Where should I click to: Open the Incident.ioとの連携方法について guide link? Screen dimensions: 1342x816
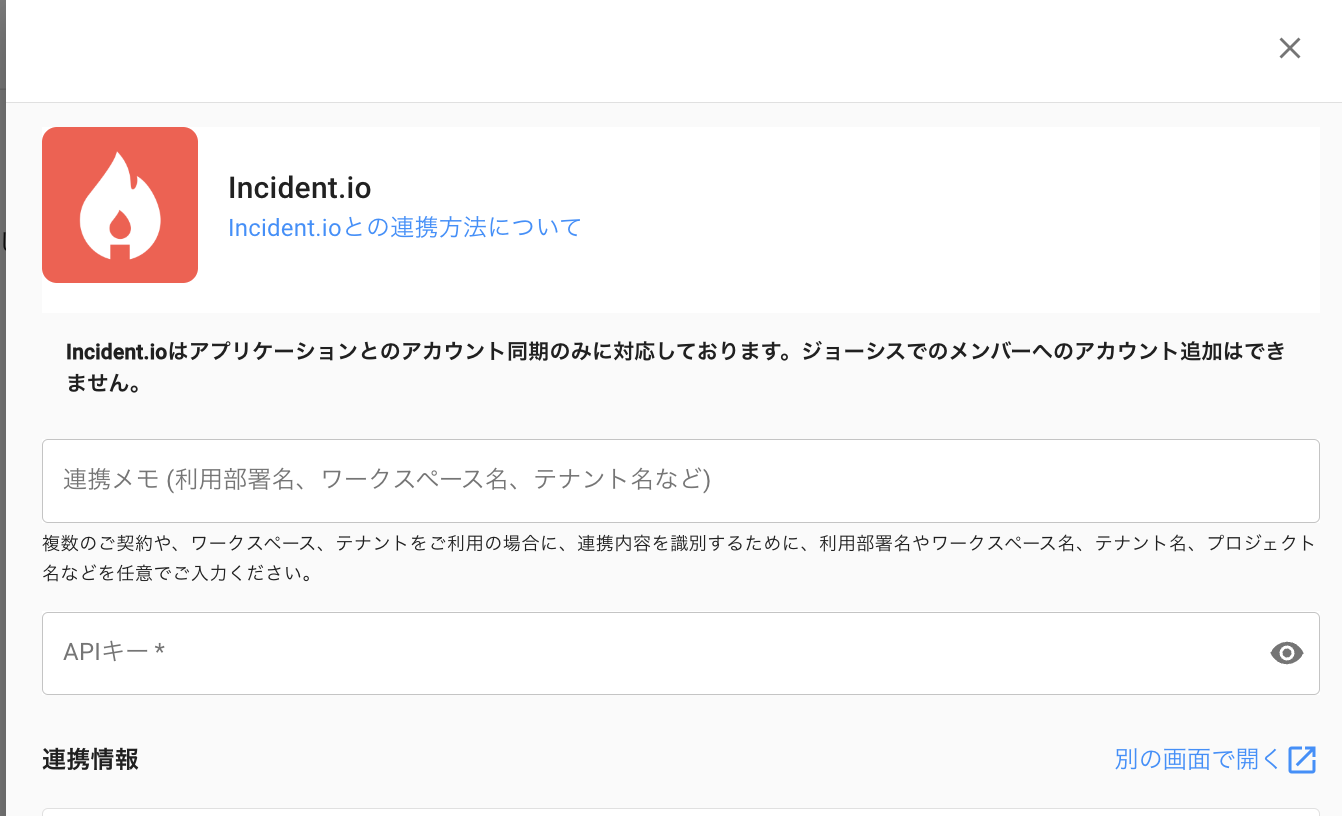404,227
